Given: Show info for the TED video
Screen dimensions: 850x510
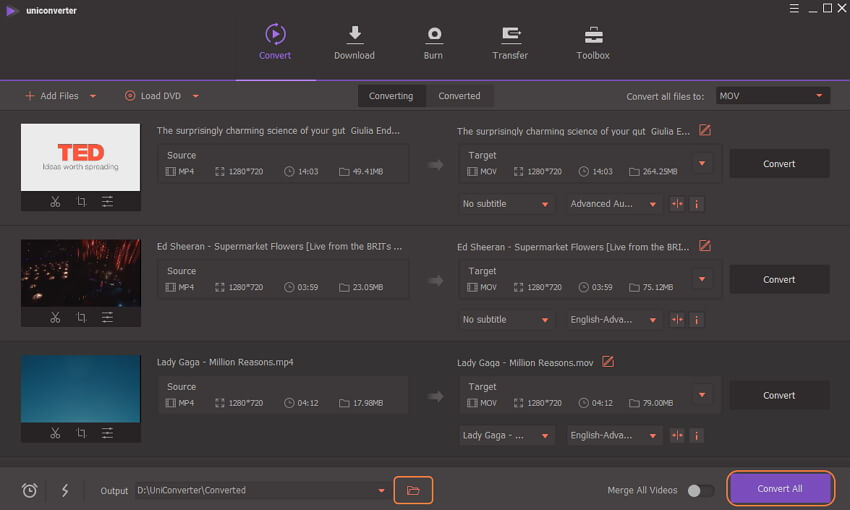Looking at the screenshot, I should [x=697, y=204].
